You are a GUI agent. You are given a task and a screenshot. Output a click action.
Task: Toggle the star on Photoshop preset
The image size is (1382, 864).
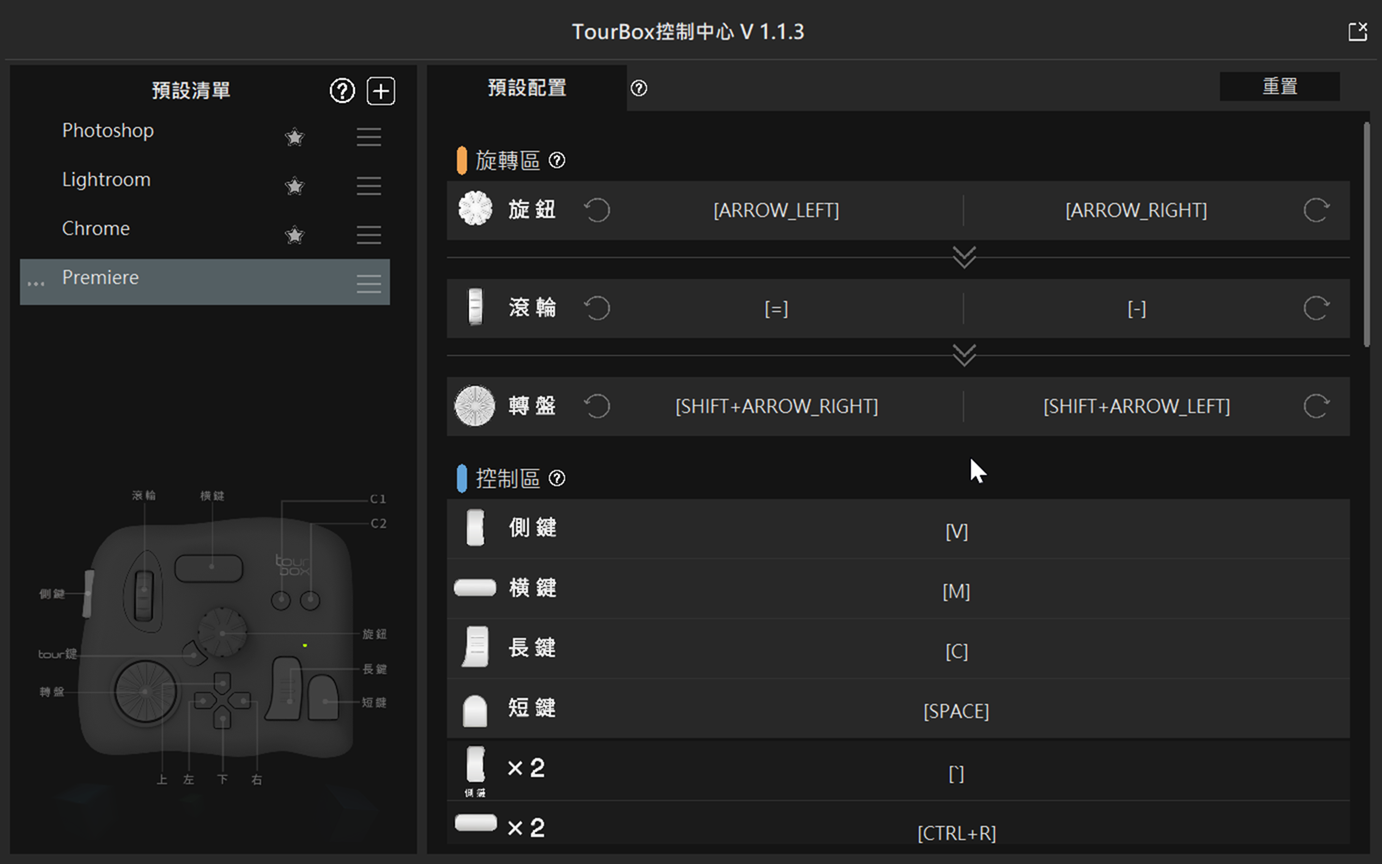(x=294, y=137)
